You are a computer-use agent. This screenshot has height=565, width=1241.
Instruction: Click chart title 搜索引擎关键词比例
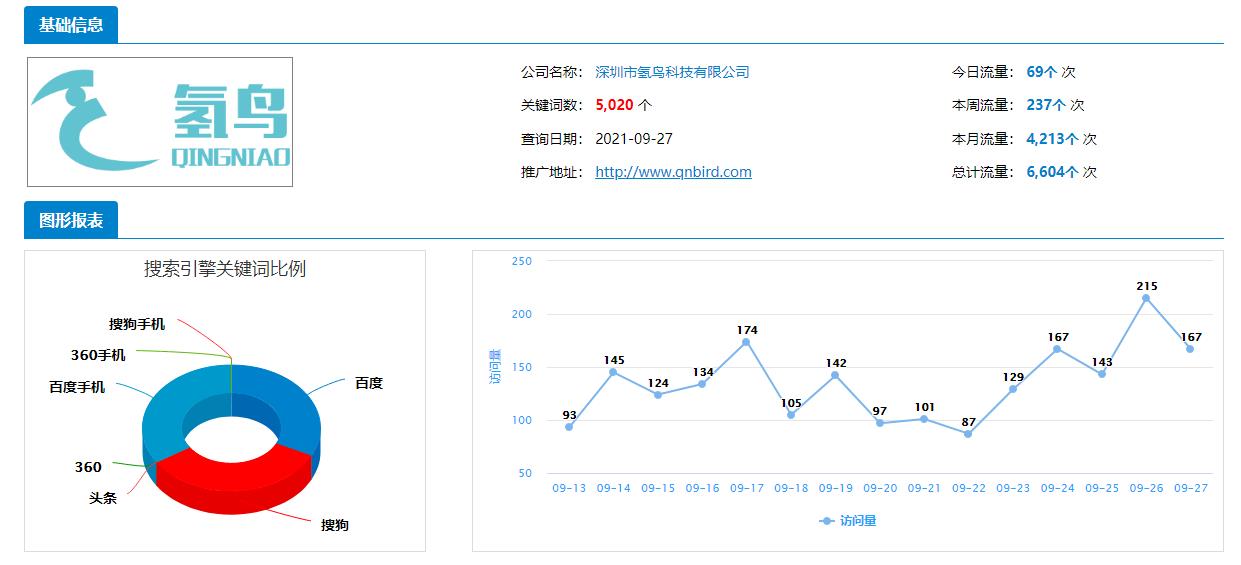225,269
